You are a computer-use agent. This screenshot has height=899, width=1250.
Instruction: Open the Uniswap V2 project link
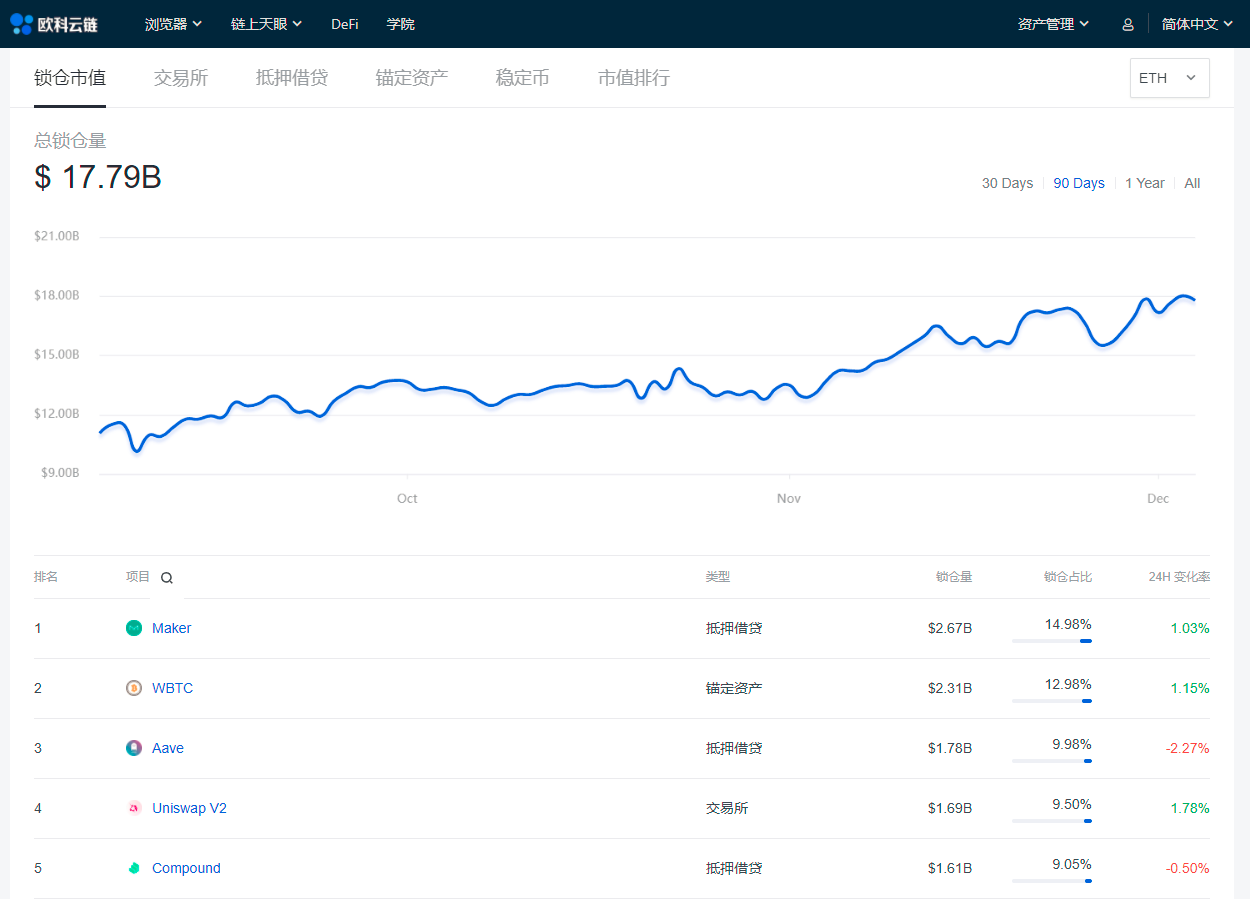pyautogui.click(x=189, y=808)
